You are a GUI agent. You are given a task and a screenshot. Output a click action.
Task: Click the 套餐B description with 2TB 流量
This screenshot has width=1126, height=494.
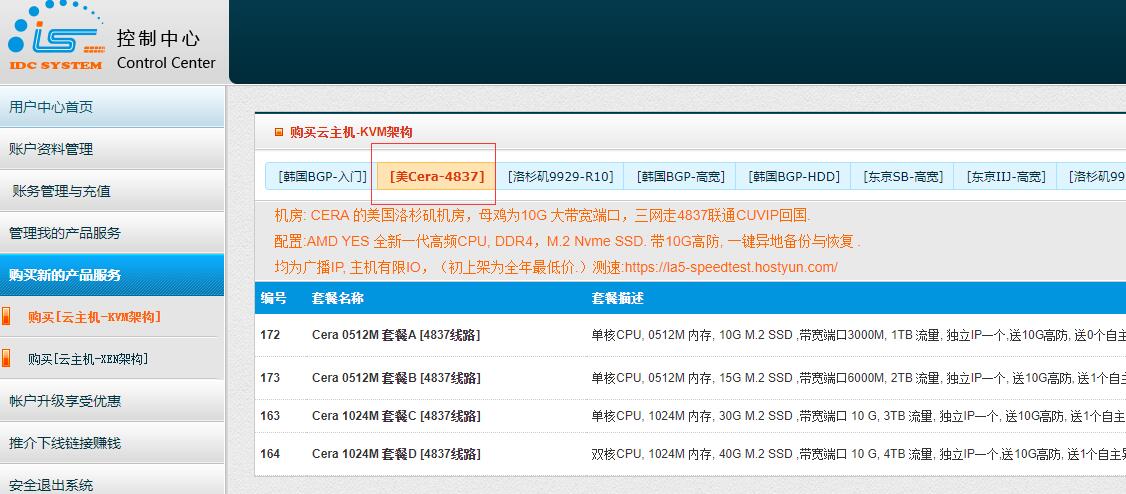coord(858,378)
